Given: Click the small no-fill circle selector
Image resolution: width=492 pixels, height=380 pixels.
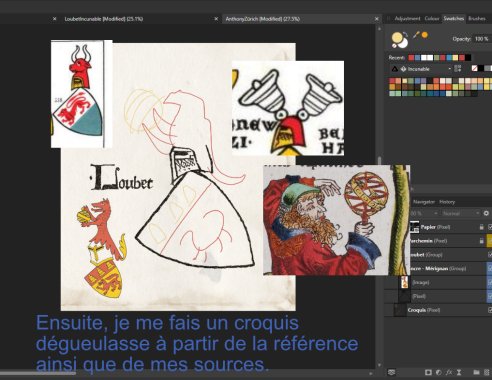Looking at the screenshot, I should 395,45.
